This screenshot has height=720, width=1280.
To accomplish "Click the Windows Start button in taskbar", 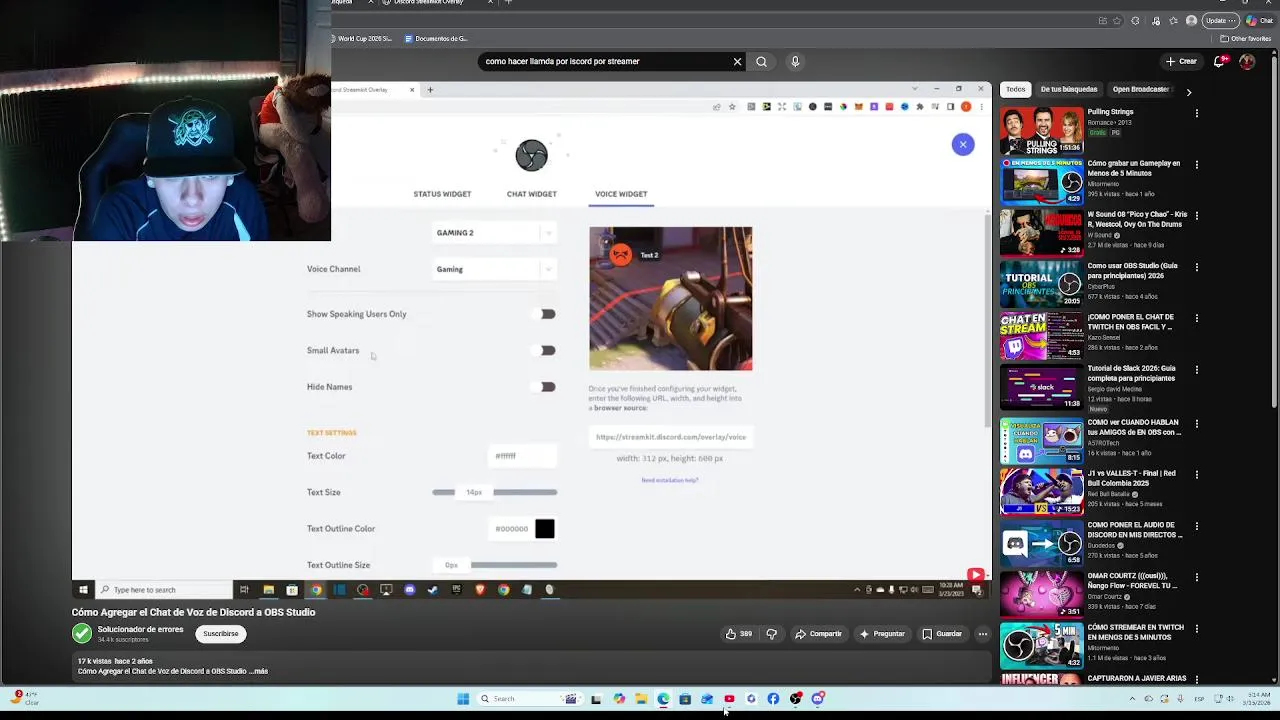I will click(463, 699).
